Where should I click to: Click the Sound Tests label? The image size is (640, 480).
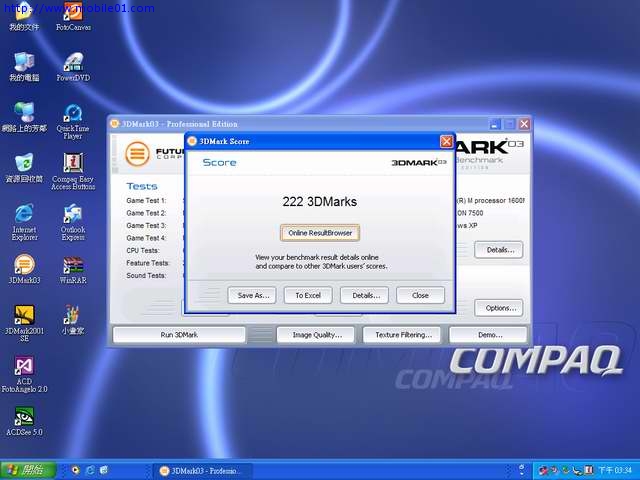click(x=146, y=276)
